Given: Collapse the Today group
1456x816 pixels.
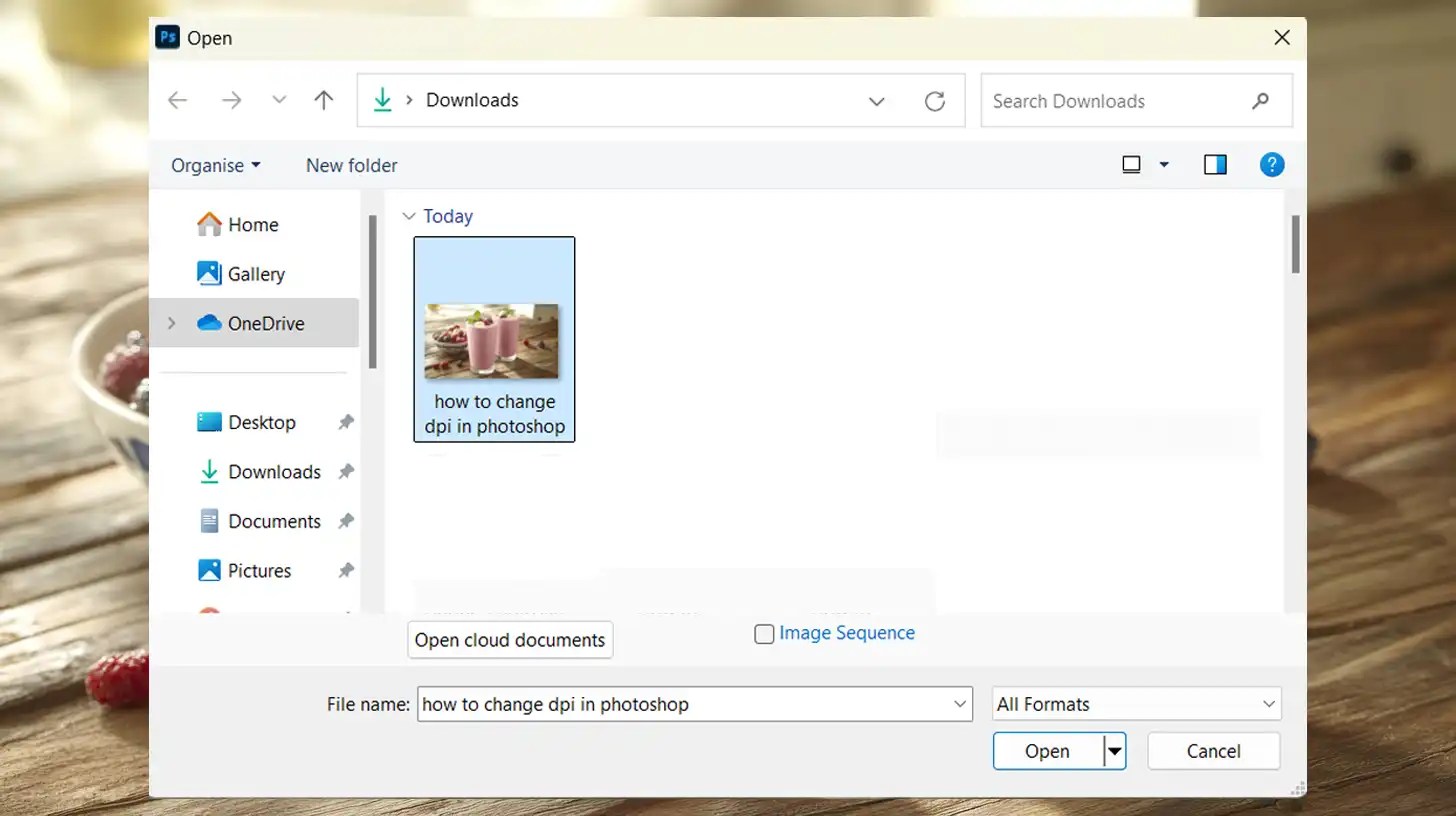Looking at the screenshot, I should (x=408, y=216).
